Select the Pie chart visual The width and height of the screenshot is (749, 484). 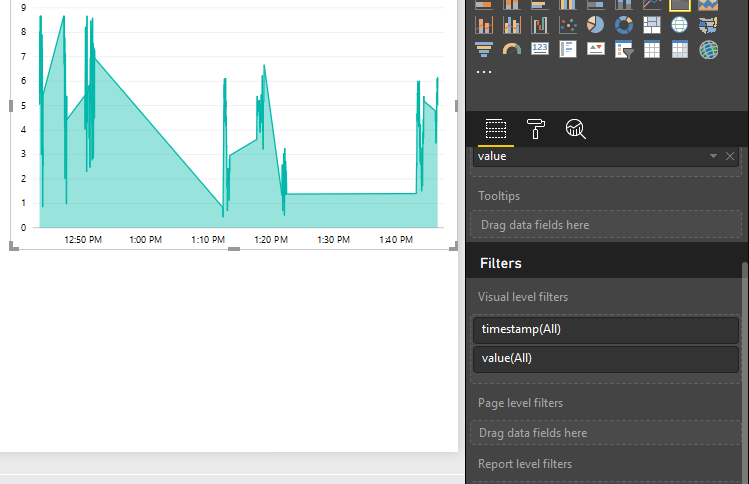point(596,25)
